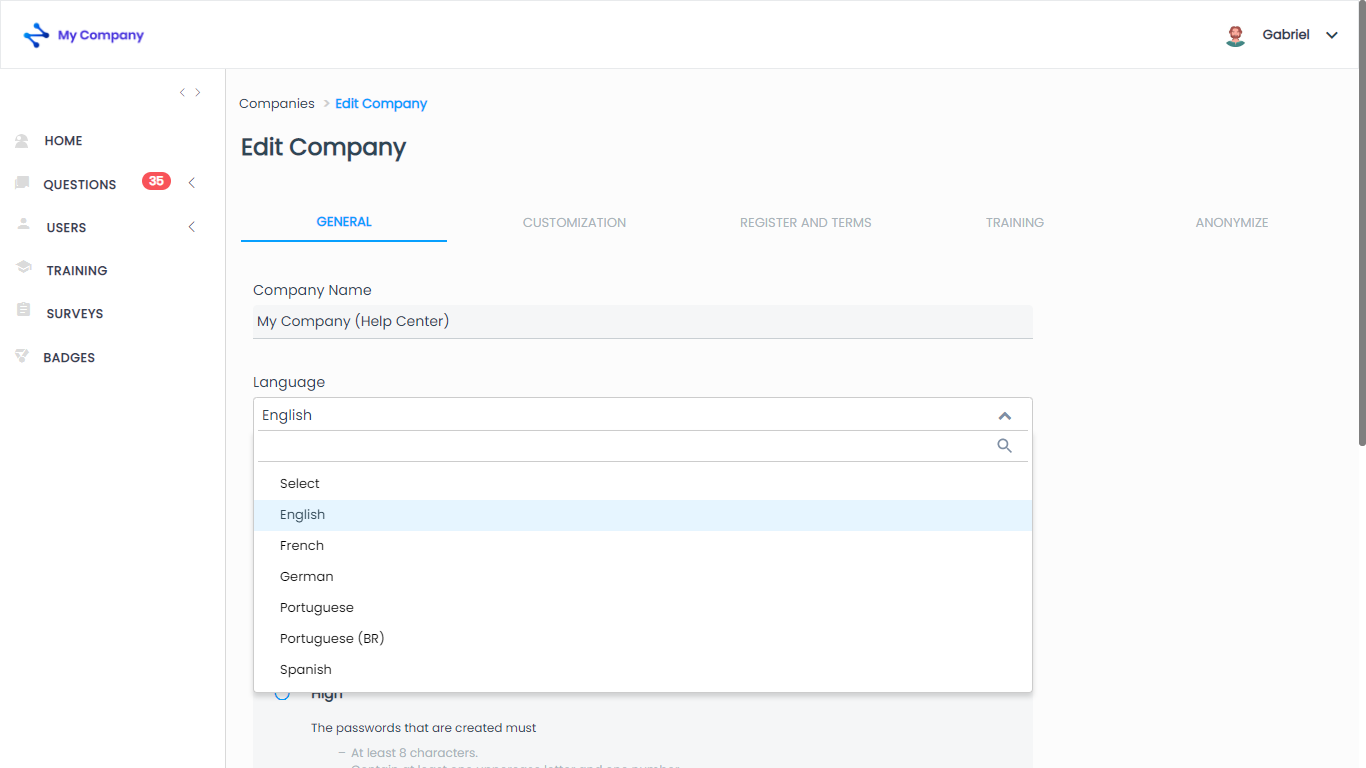
Task: Open the REGISTER AND TERMS tab
Action: point(806,223)
